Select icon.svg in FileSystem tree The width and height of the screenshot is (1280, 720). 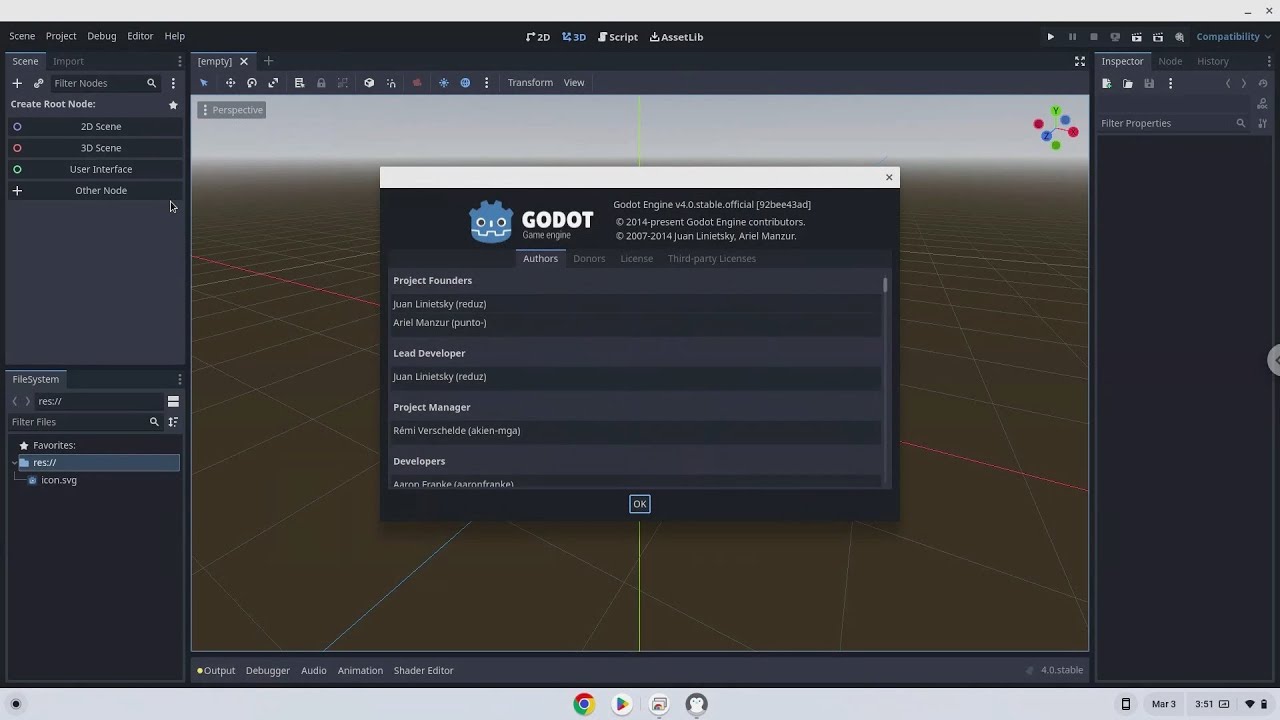pyautogui.click(x=59, y=480)
